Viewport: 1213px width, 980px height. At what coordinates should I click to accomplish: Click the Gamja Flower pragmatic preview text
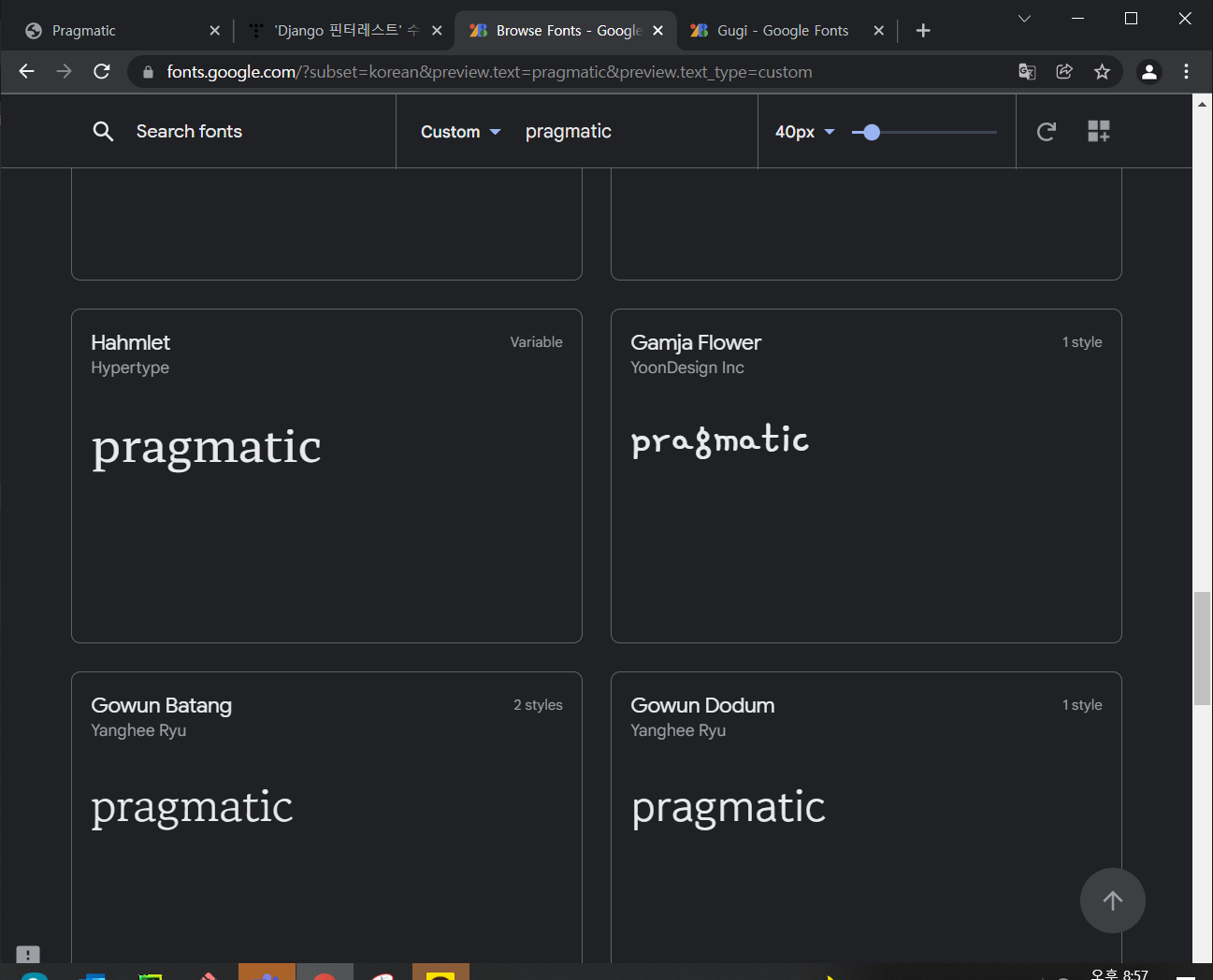point(719,440)
